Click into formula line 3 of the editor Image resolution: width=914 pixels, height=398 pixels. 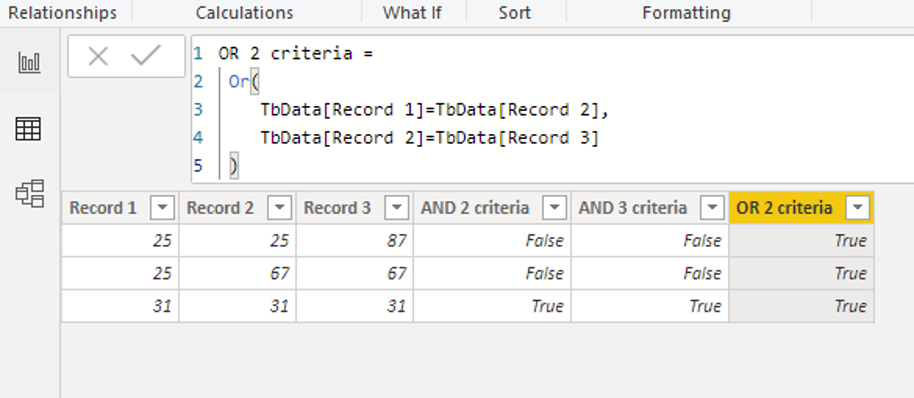coord(435,110)
